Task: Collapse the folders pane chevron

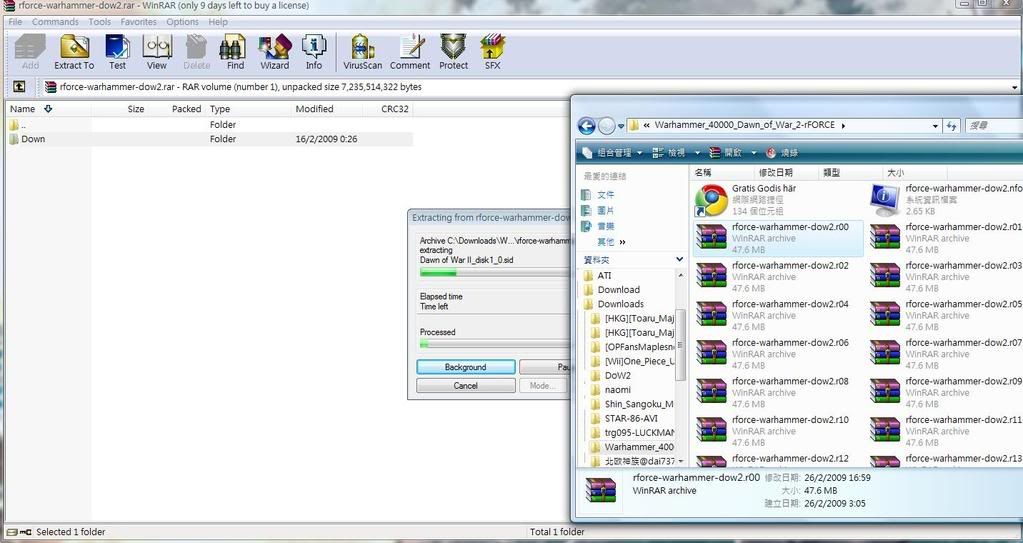Action: click(679, 259)
